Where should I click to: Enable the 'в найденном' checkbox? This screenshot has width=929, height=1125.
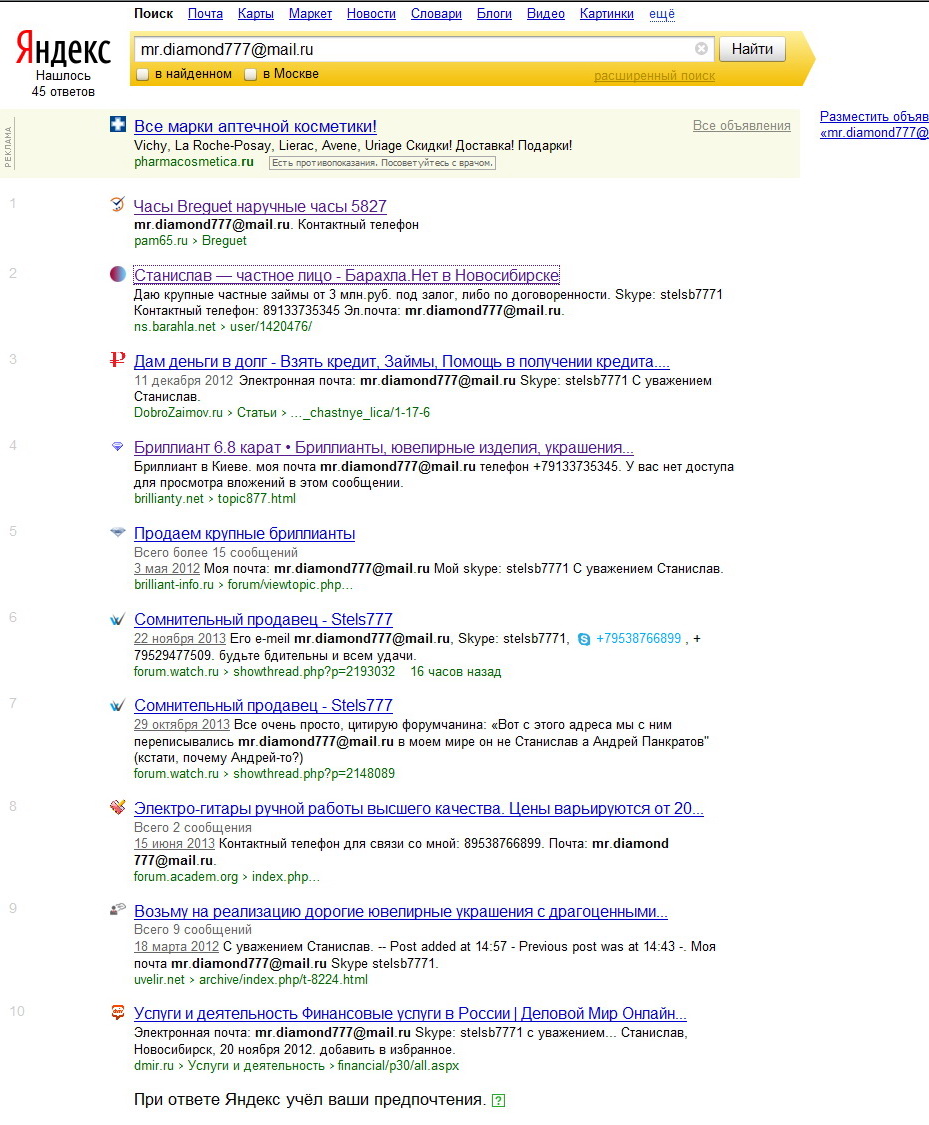tap(142, 74)
